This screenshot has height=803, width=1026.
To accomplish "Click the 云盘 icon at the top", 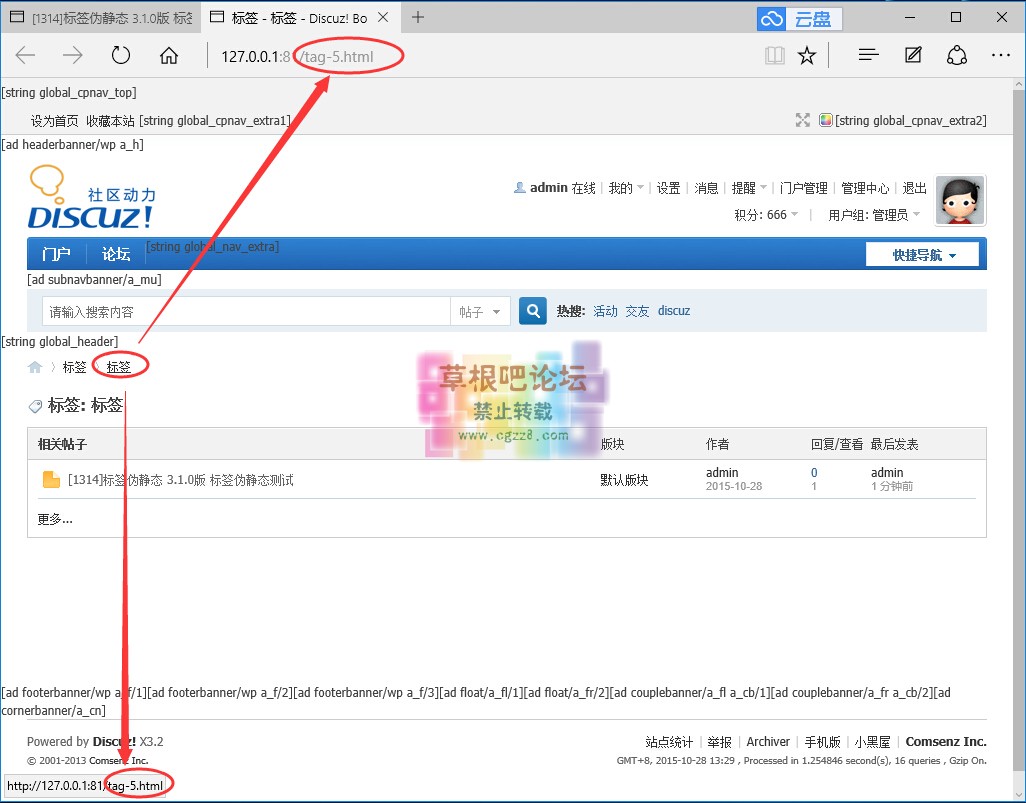I will [x=770, y=18].
